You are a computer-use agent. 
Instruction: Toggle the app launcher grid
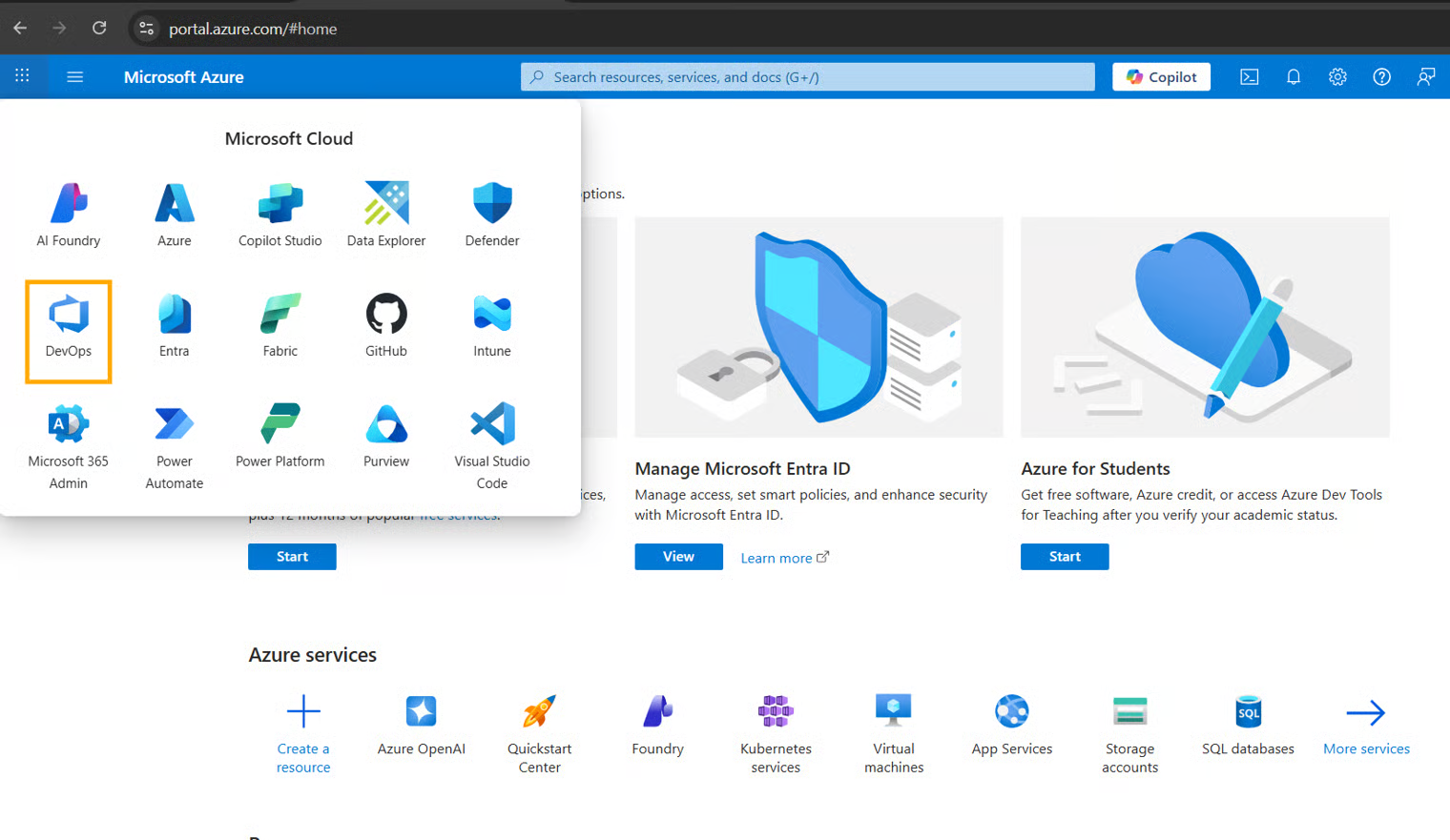click(22, 76)
